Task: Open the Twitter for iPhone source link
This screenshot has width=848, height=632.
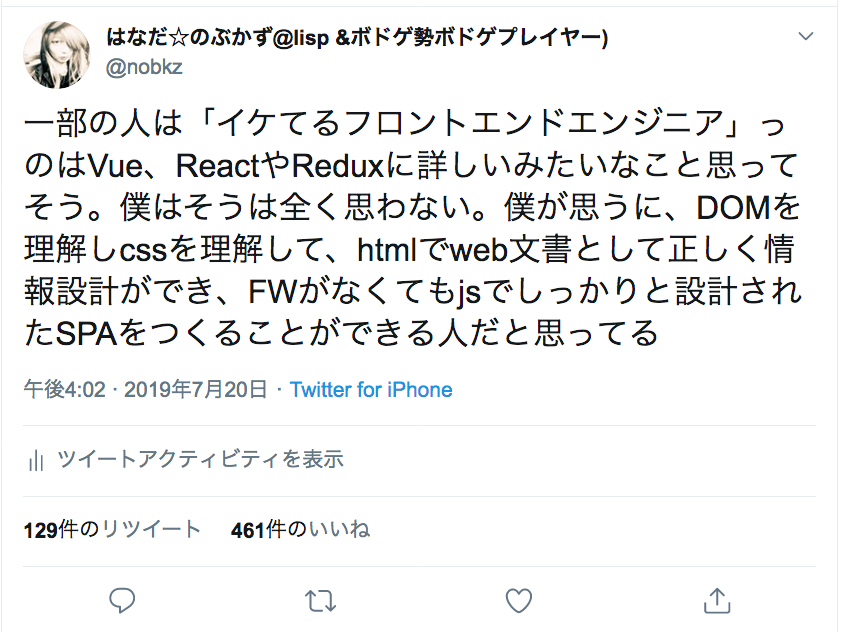Action: pyautogui.click(x=371, y=390)
